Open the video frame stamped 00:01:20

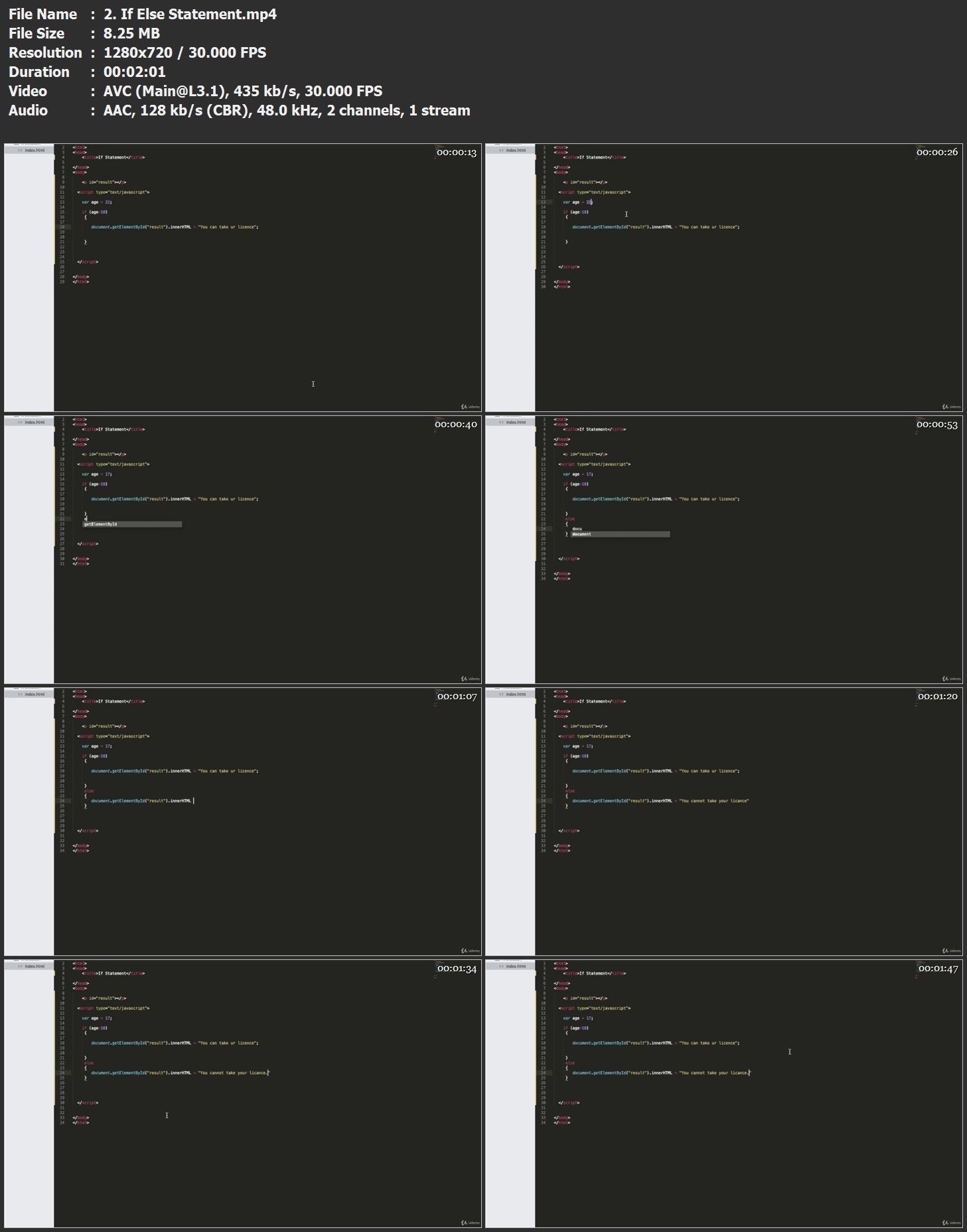(723, 821)
